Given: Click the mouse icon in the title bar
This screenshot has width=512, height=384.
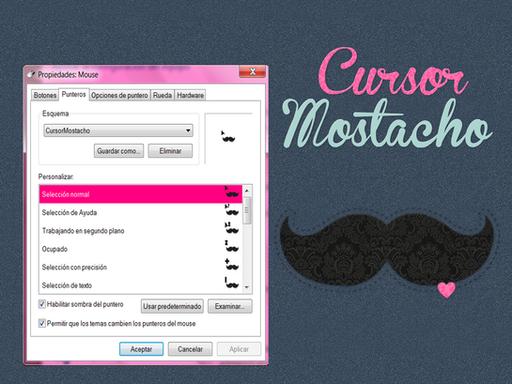Looking at the screenshot, I should [31, 74].
